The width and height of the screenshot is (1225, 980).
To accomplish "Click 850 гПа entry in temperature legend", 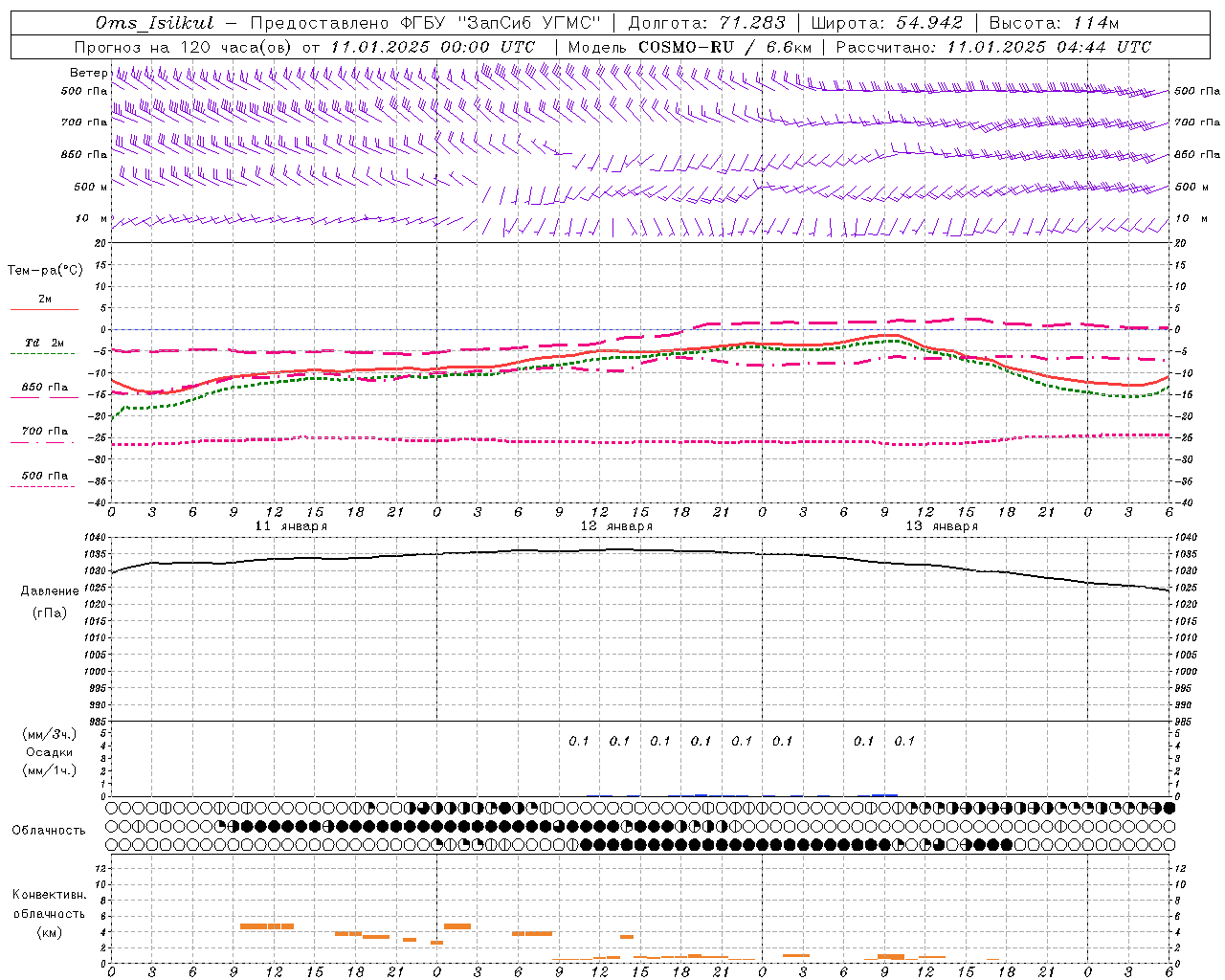I will (x=45, y=388).
